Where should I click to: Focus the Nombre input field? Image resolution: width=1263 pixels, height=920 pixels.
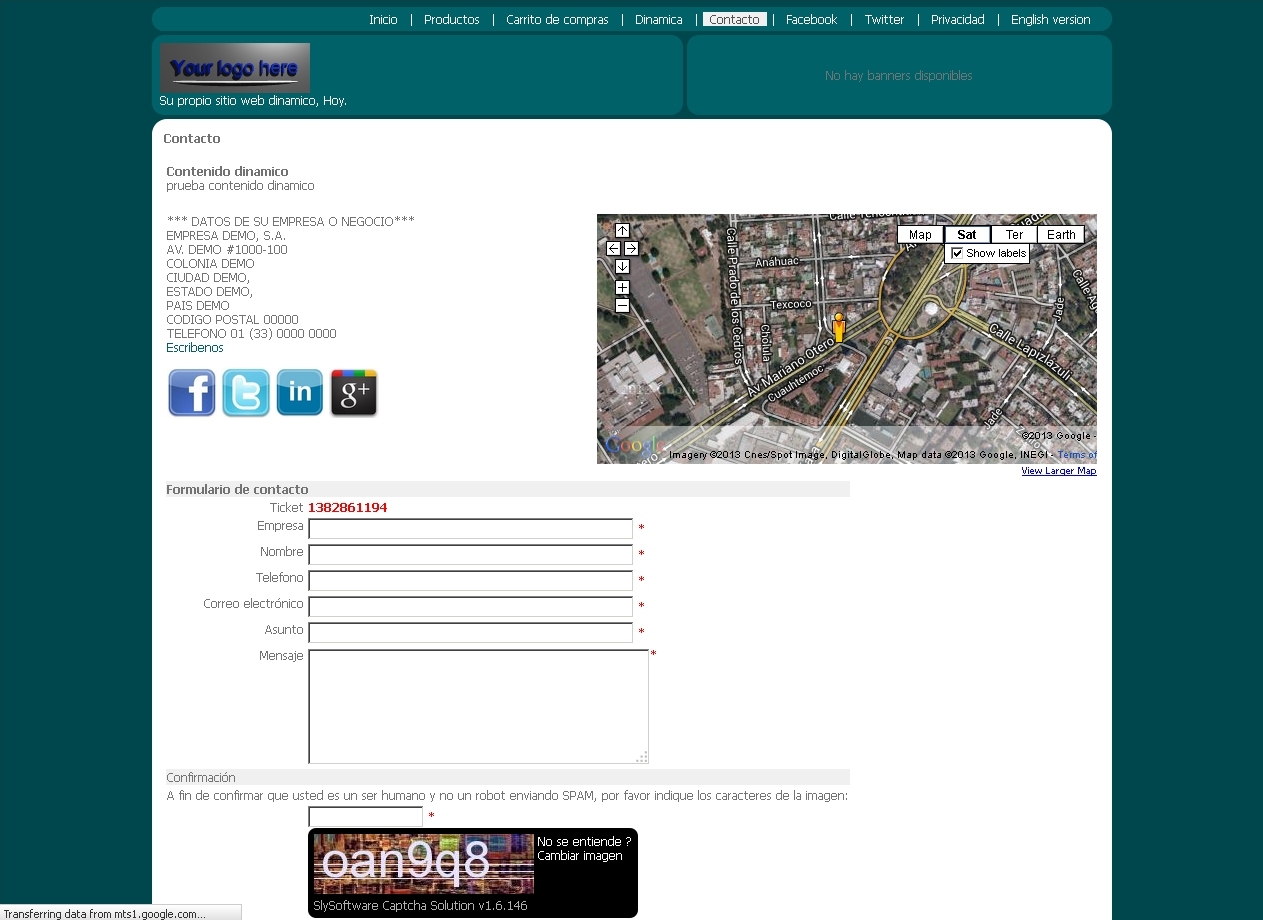(470, 555)
